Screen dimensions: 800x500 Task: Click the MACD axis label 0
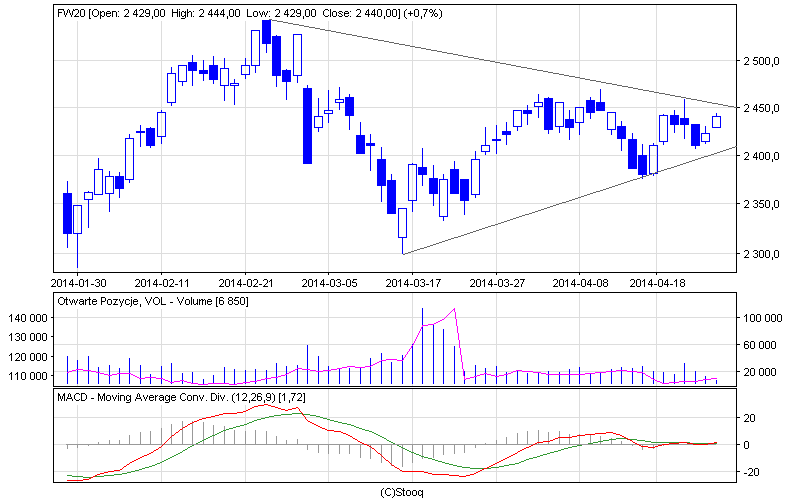(746, 445)
